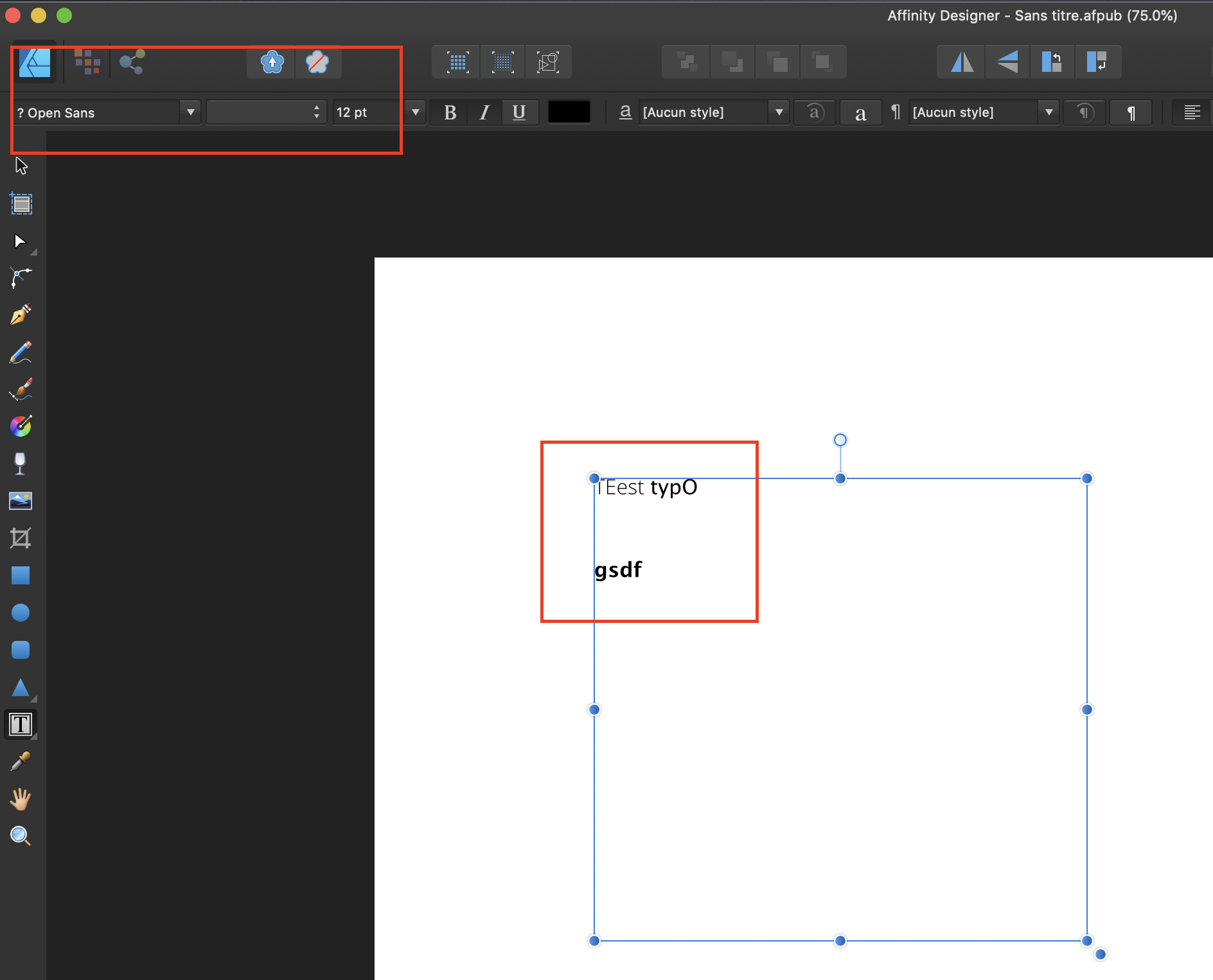This screenshot has height=980, width=1213.
Task: Open the black text colour swatch
Action: click(569, 112)
